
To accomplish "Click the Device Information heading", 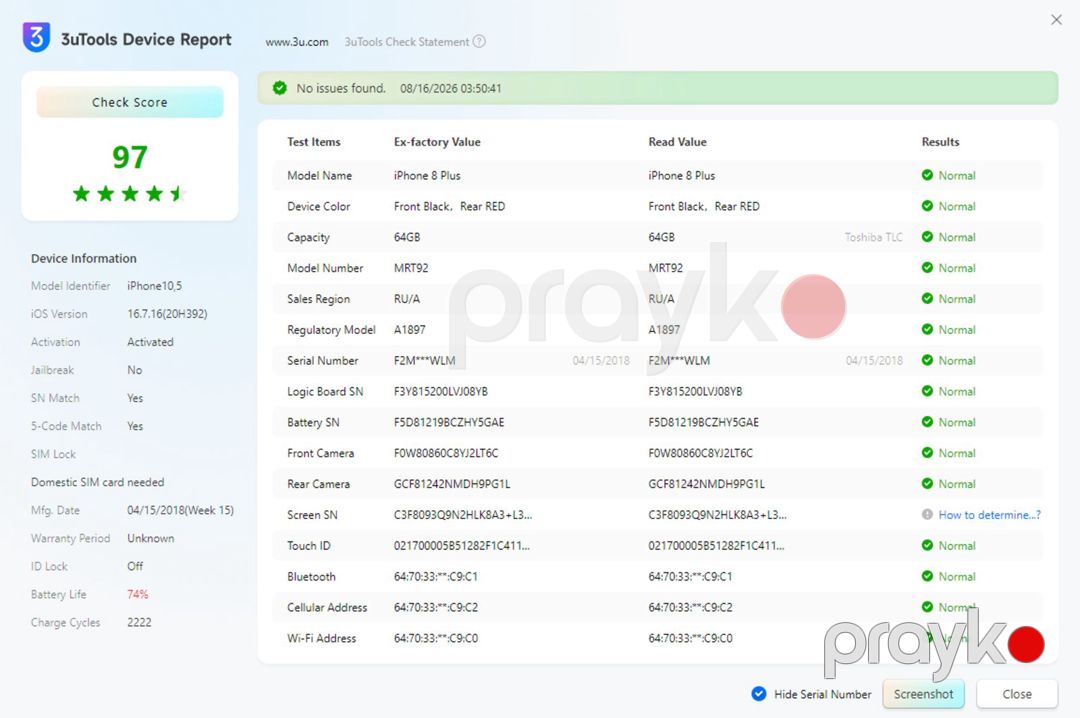I will [83, 258].
